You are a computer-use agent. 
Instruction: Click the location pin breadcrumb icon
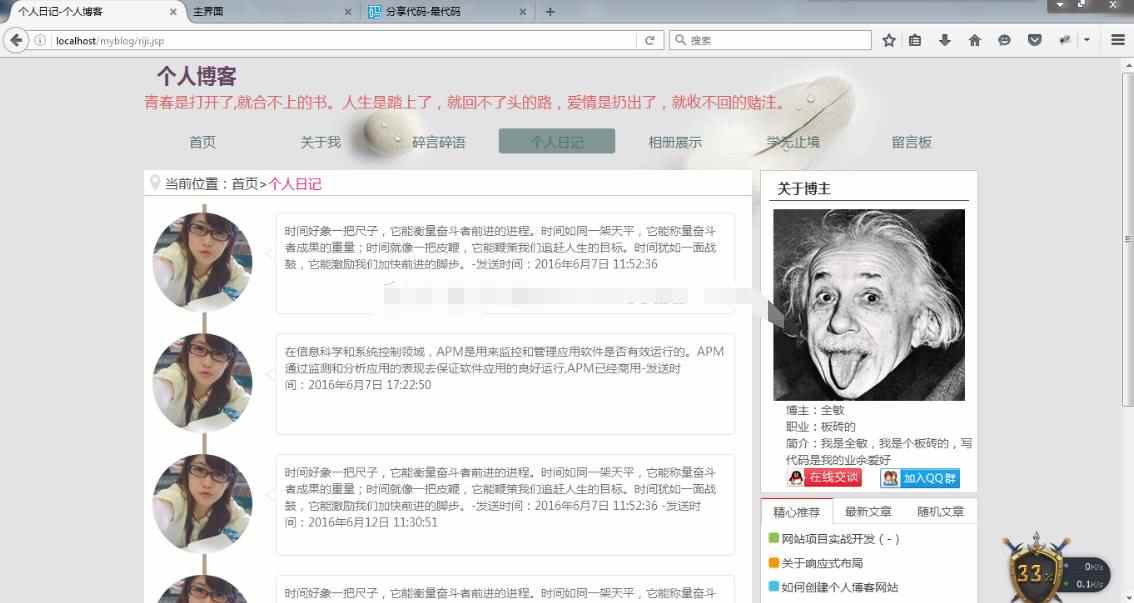154,182
